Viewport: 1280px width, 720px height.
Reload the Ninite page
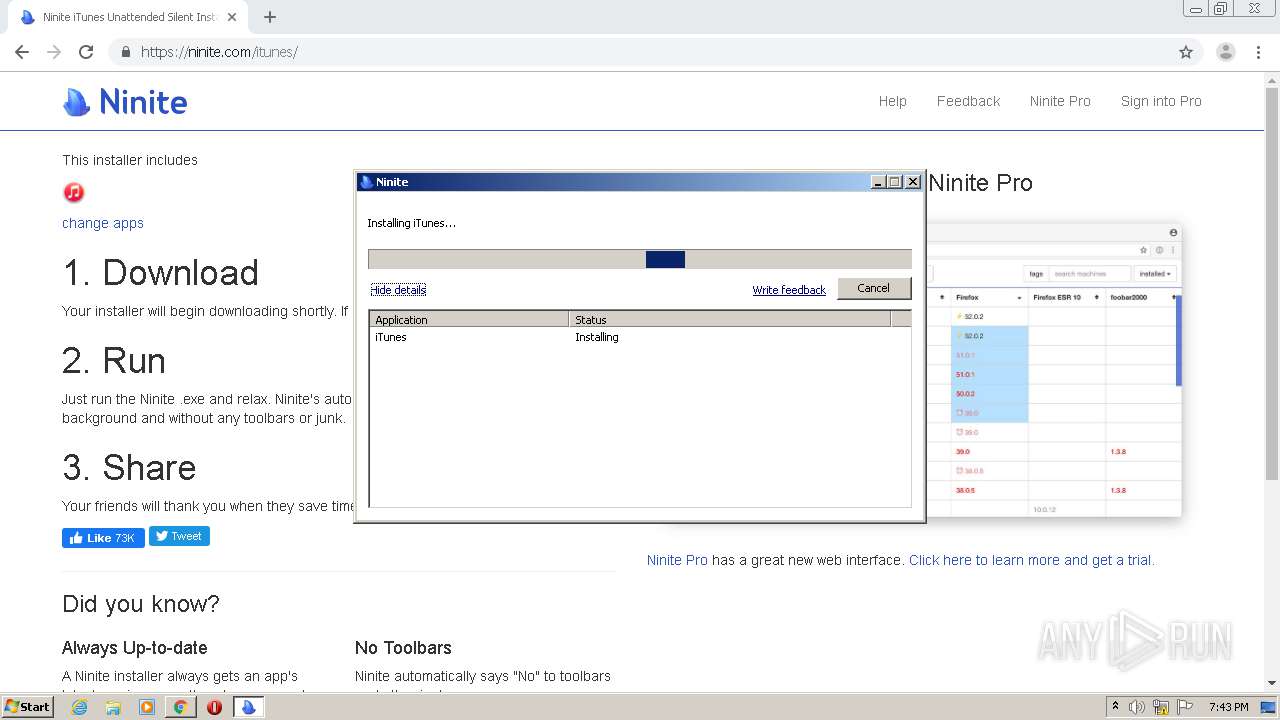pyautogui.click(x=86, y=52)
